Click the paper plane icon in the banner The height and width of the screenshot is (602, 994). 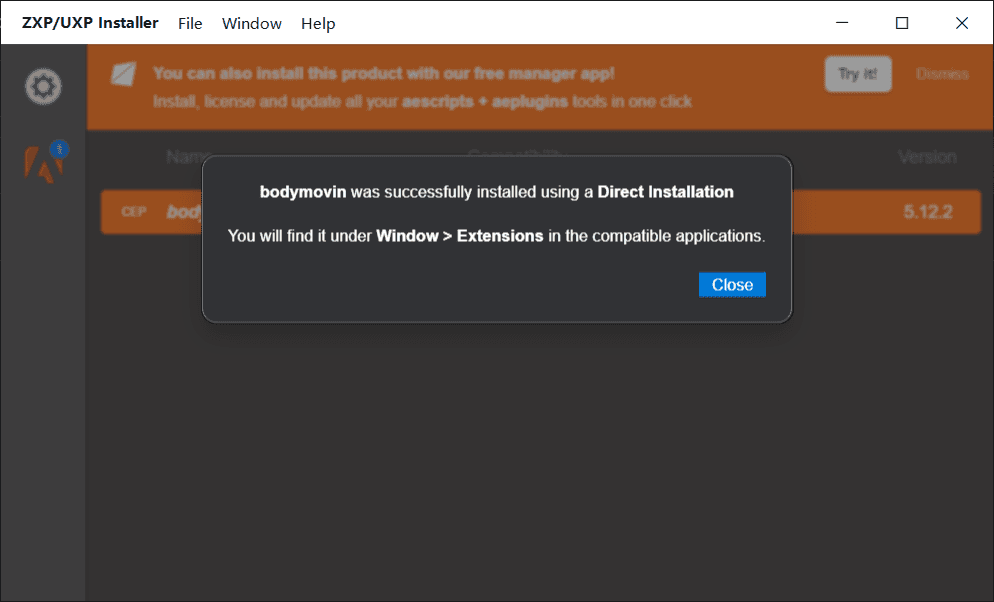point(123,75)
